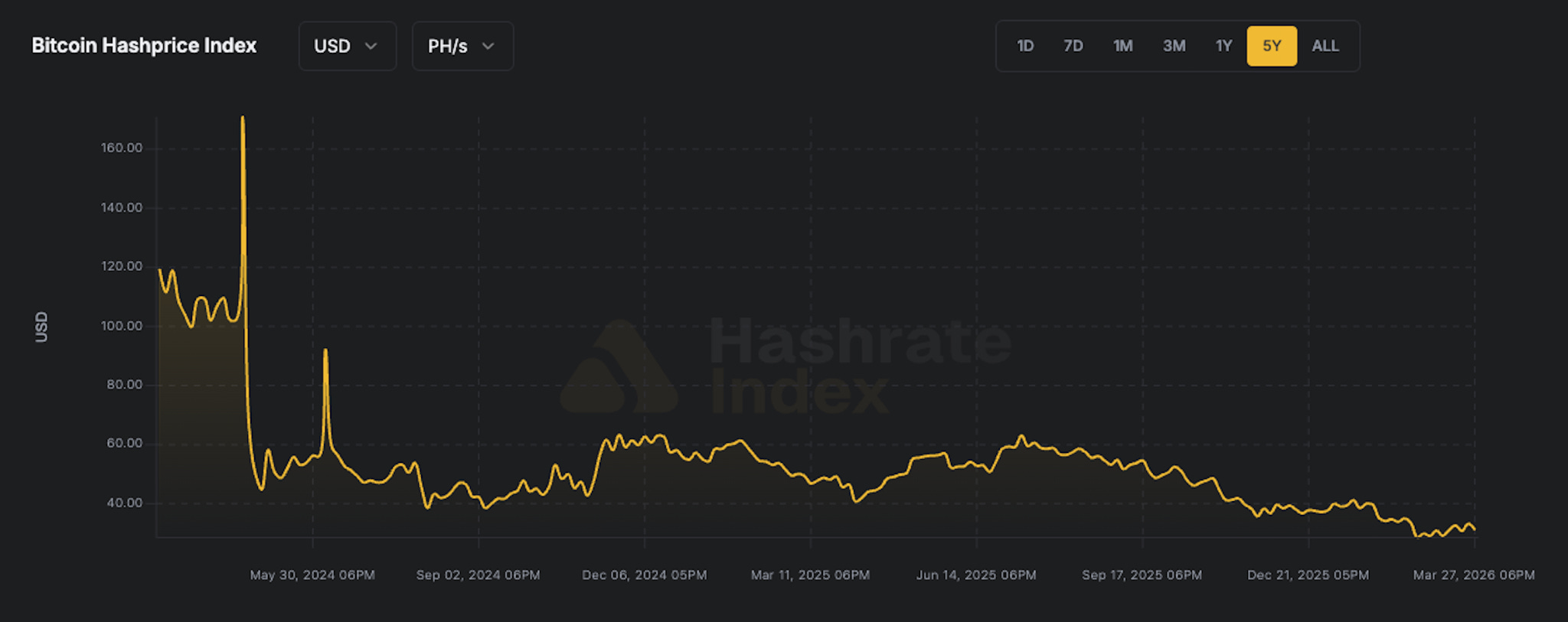Switch to the 1M time range
Viewport: 1568px width, 622px height.
click(x=1123, y=46)
